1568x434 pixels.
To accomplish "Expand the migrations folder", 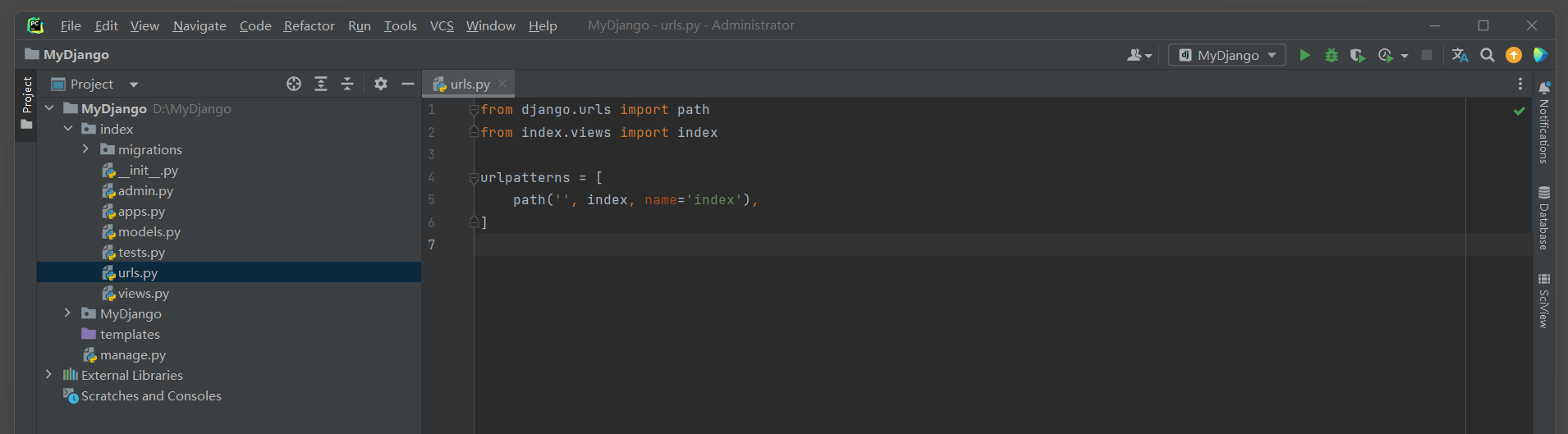I will click(85, 149).
